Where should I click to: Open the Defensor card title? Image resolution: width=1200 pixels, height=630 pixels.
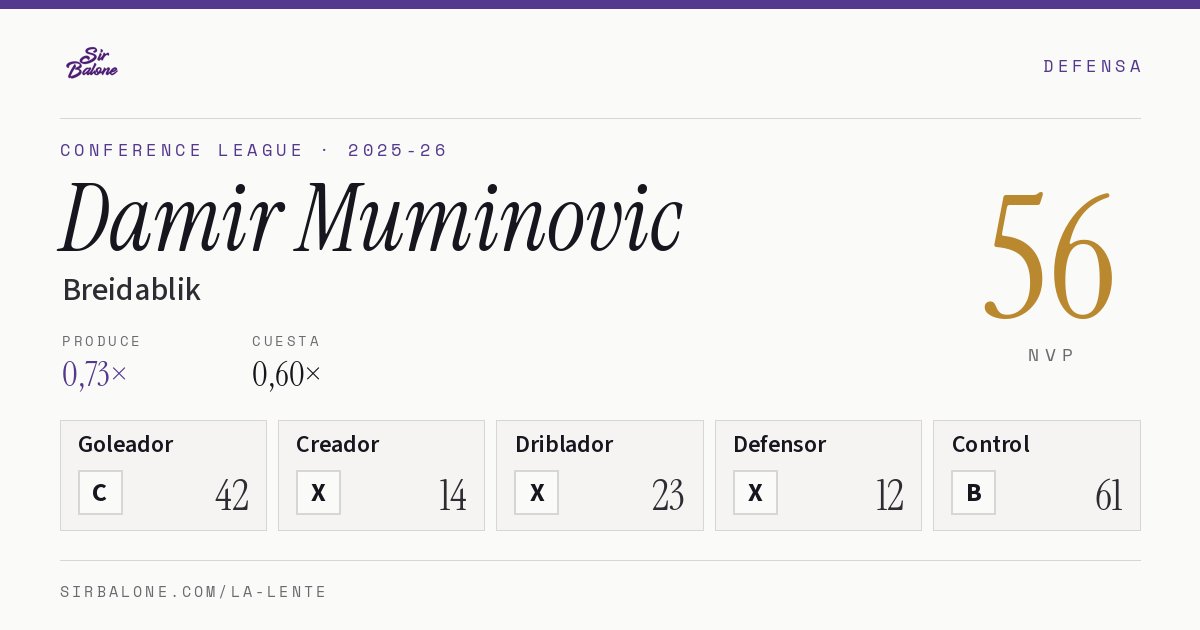(779, 444)
